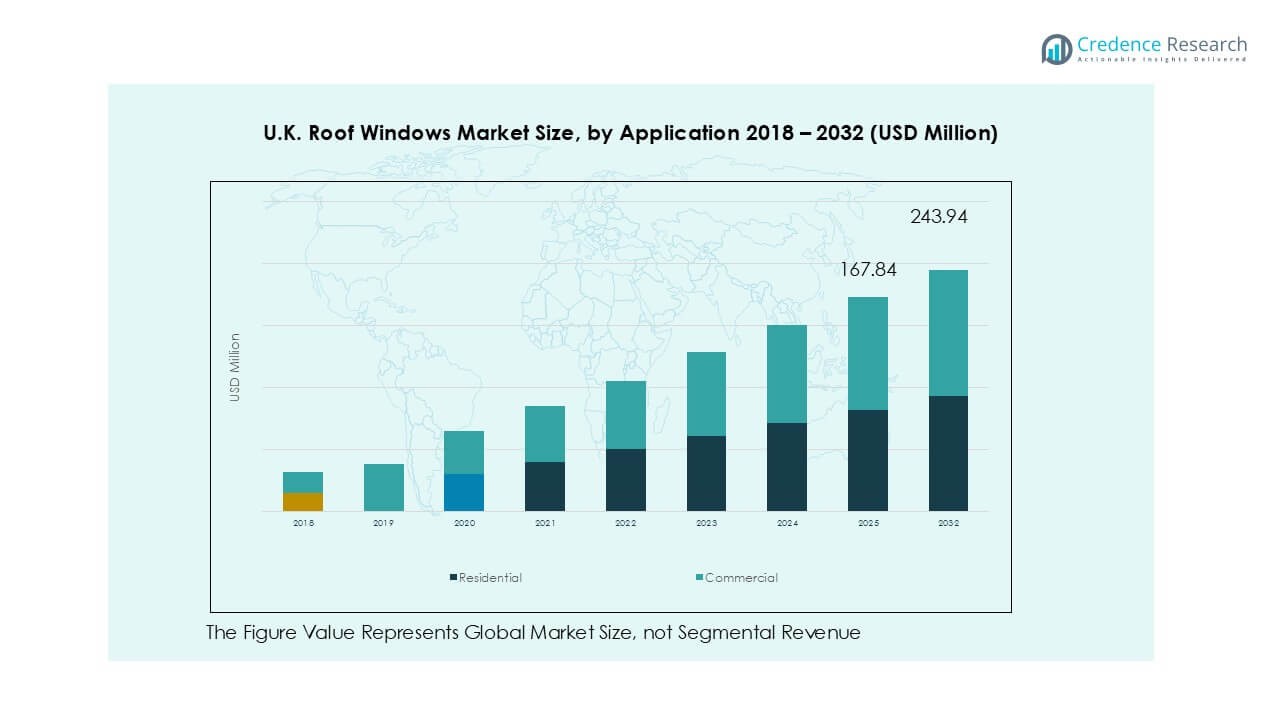
Task: Click the Commercial segment of the 2022 bar
Action: [626, 415]
